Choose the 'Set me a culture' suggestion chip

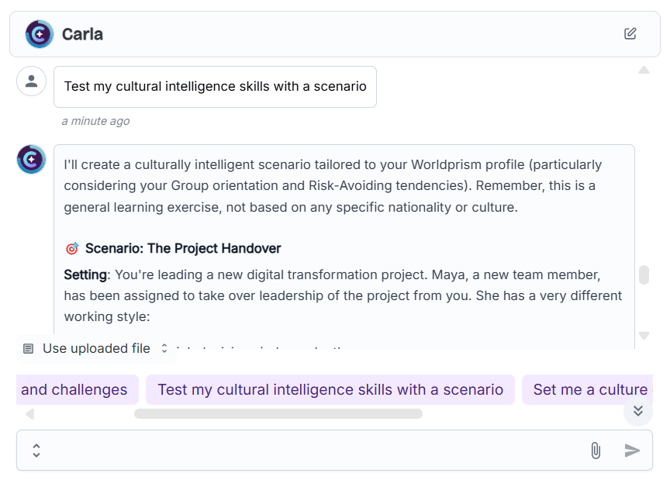[x=589, y=390]
